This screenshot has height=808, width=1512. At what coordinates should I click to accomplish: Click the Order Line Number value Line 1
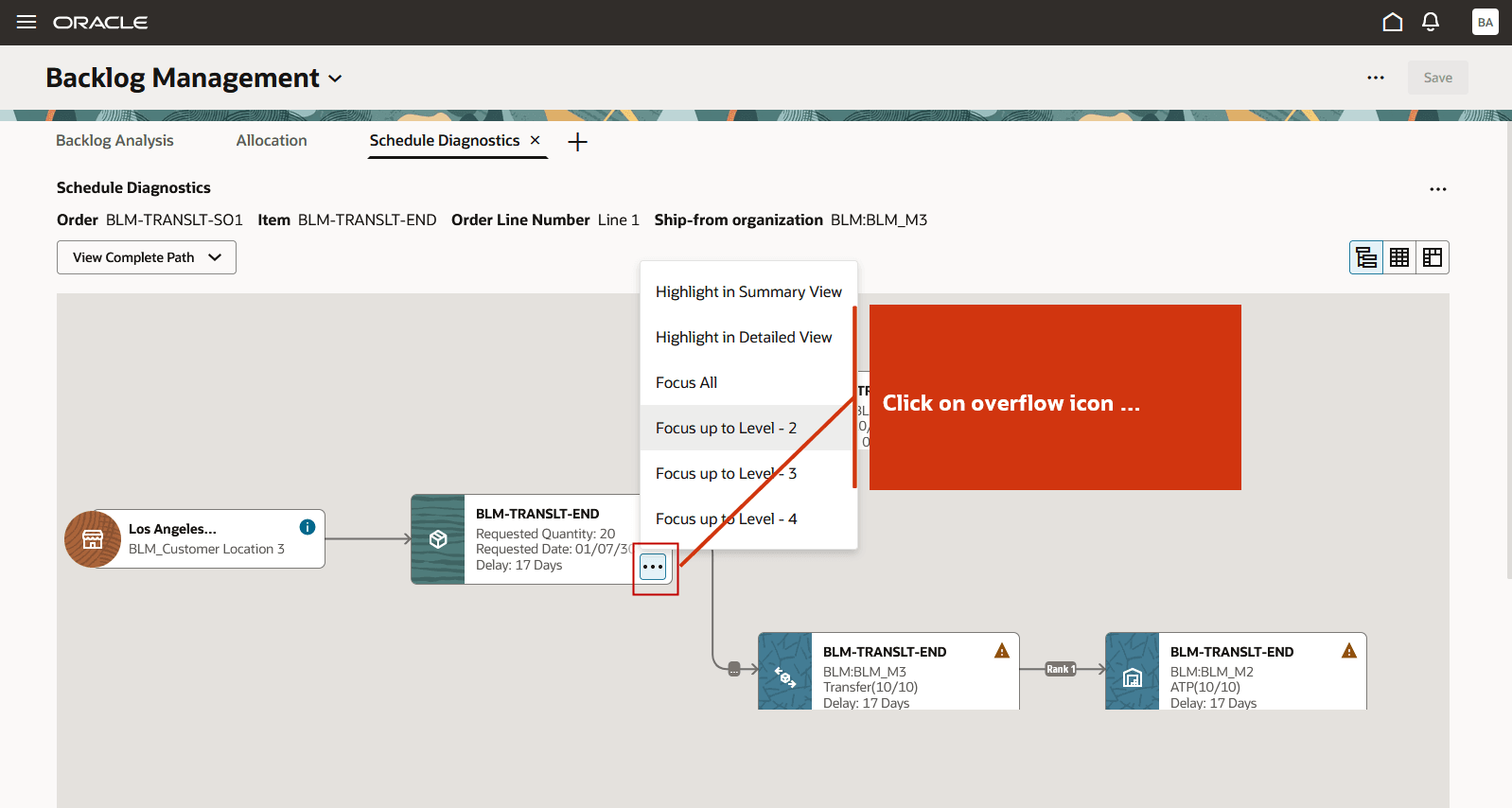coord(619,220)
